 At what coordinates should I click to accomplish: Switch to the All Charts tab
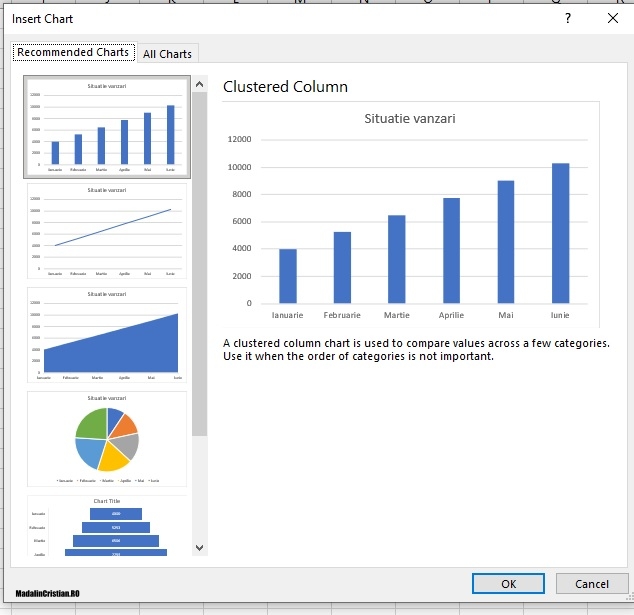click(x=168, y=54)
